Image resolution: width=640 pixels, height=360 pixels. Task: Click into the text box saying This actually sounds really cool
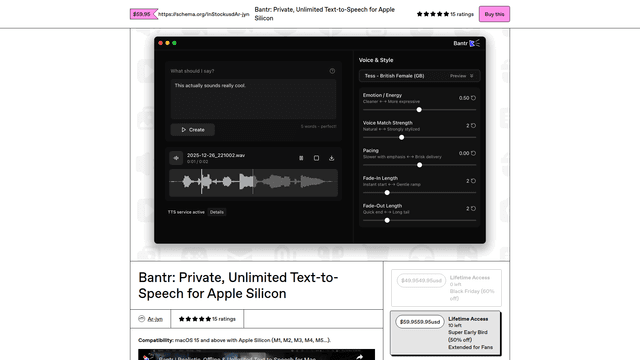tap(253, 99)
